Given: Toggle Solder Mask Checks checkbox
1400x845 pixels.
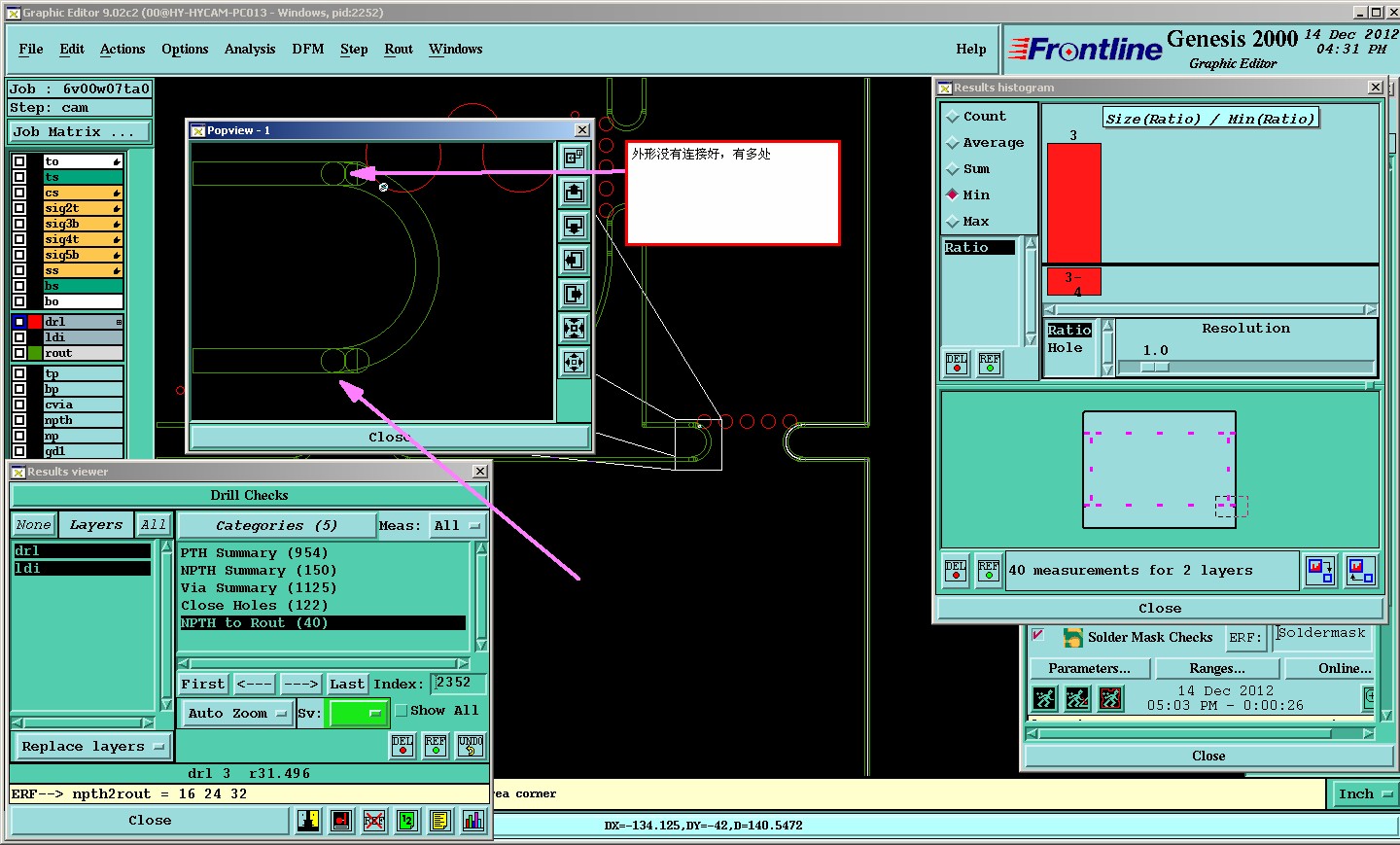Looking at the screenshot, I should pos(1037,635).
